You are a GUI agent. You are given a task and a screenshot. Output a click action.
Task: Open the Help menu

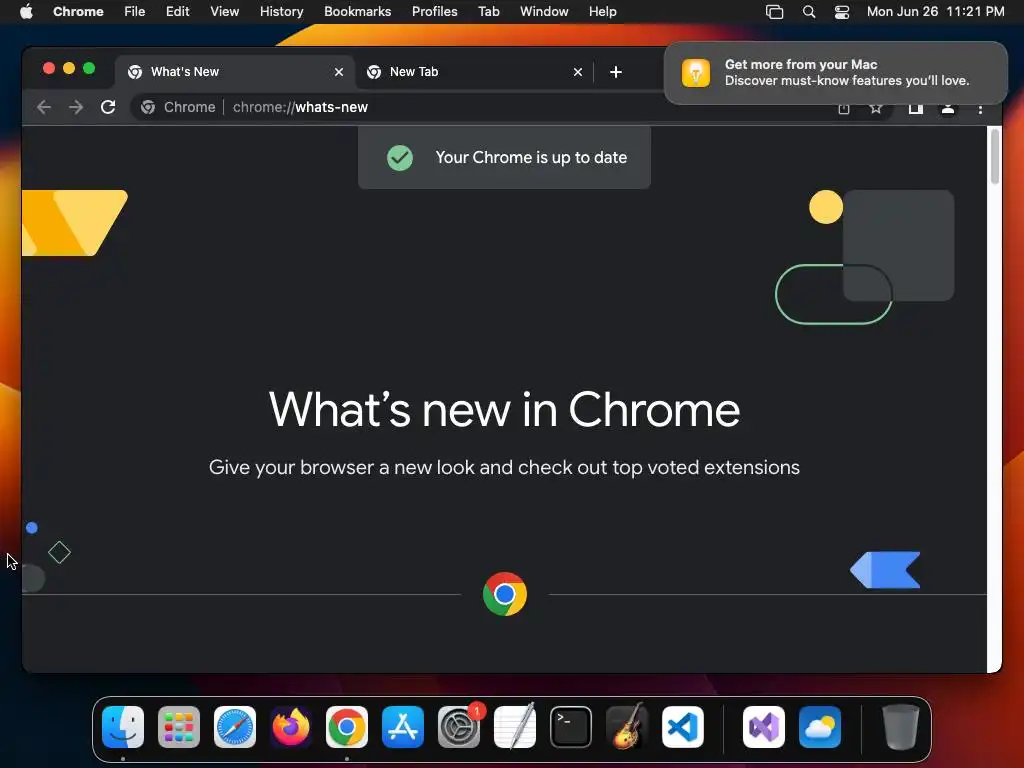pos(602,12)
